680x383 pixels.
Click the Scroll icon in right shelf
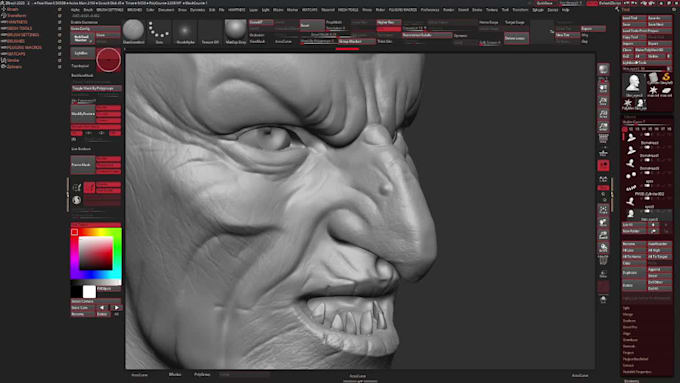point(603,88)
